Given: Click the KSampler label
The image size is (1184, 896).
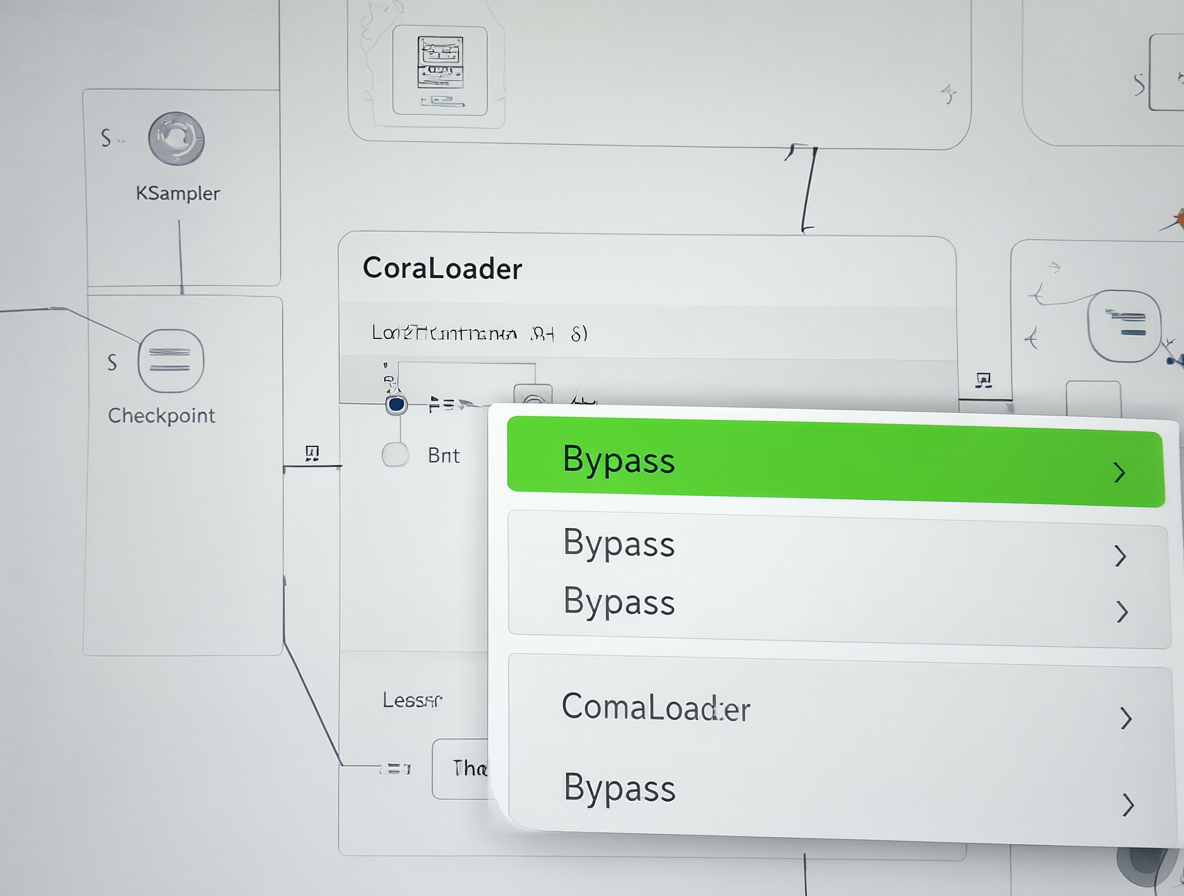Looking at the screenshot, I should point(178,193).
